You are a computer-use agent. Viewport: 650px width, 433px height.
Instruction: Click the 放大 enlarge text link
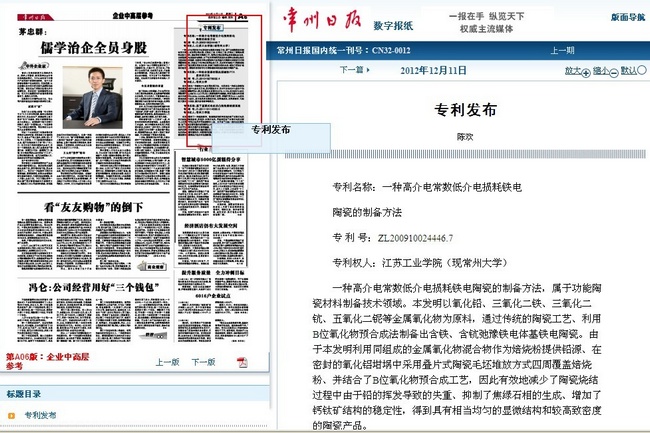pyautogui.click(x=572, y=71)
